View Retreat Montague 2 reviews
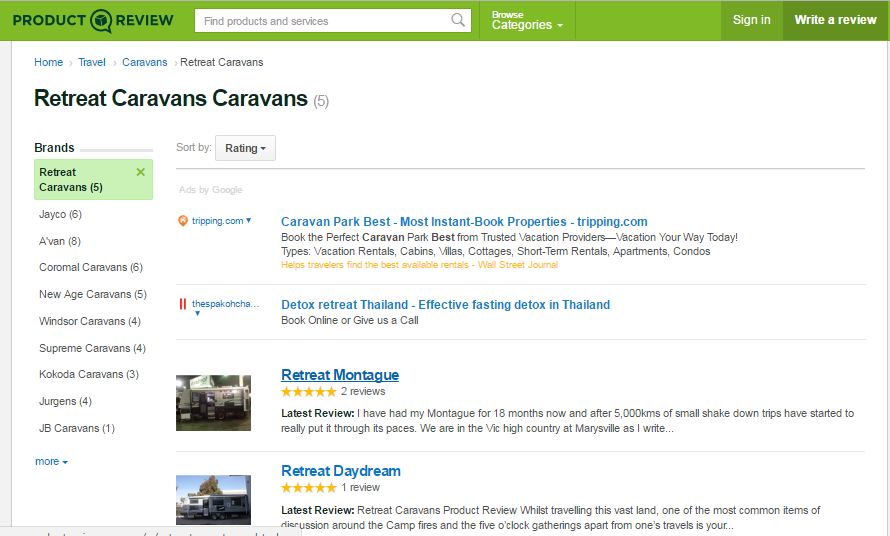The image size is (890, 536). pos(363,392)
